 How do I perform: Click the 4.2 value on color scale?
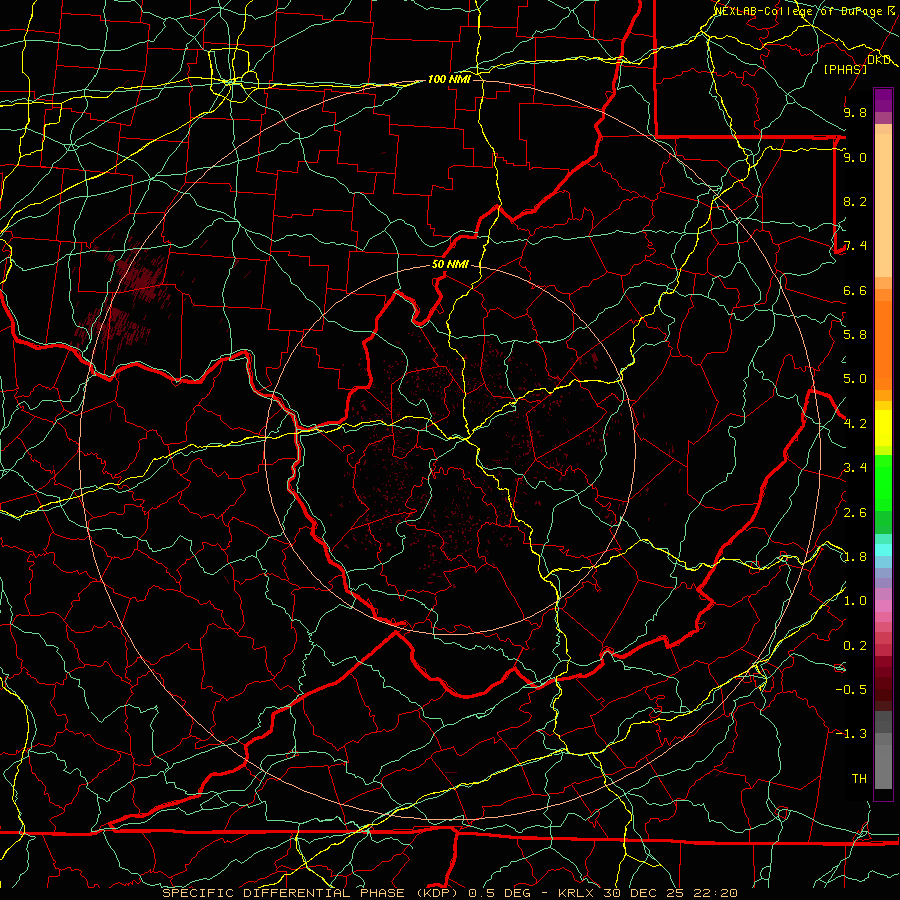point(855,424)
